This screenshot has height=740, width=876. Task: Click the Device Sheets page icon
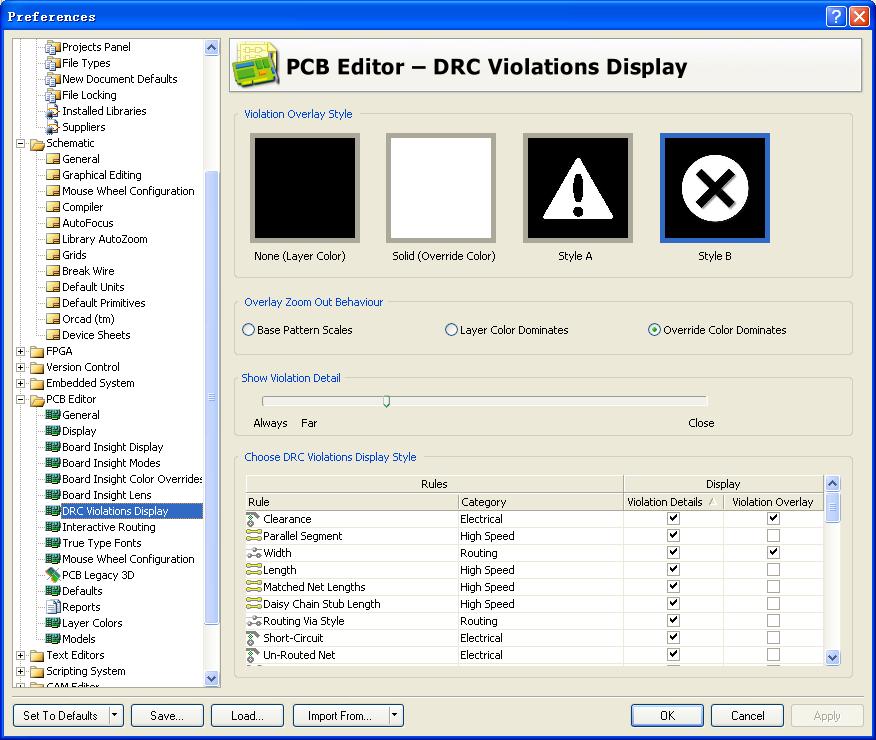53,335
